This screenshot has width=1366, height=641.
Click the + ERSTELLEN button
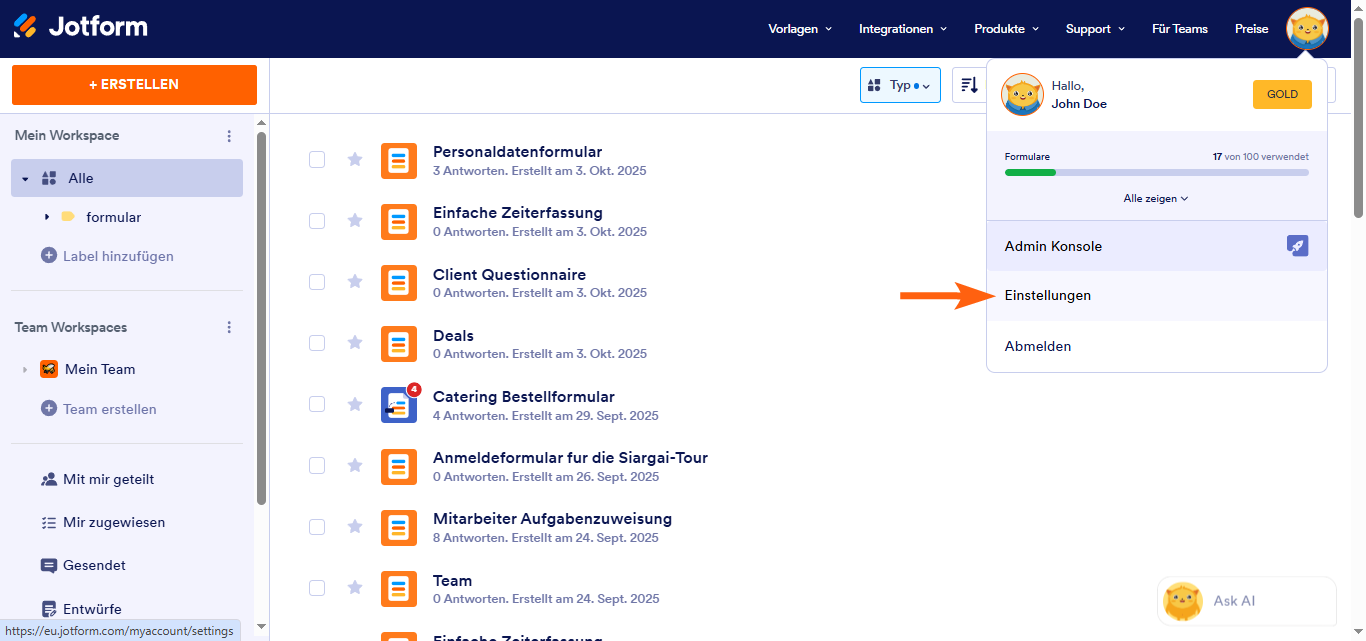(134, 85)
